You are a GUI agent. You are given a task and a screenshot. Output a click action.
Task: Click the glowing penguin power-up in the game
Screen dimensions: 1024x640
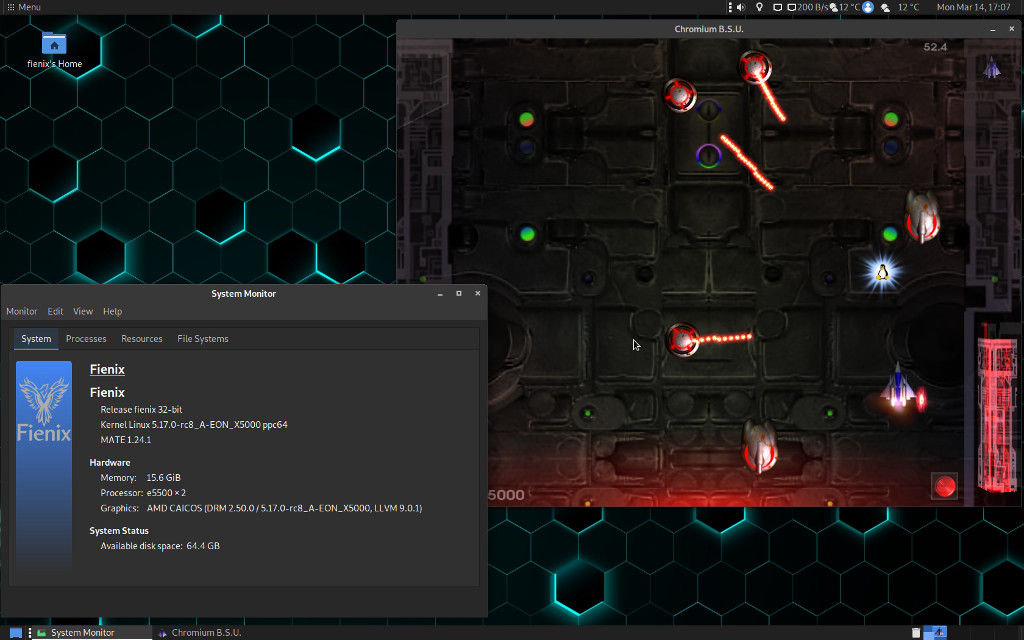(882, 273)
